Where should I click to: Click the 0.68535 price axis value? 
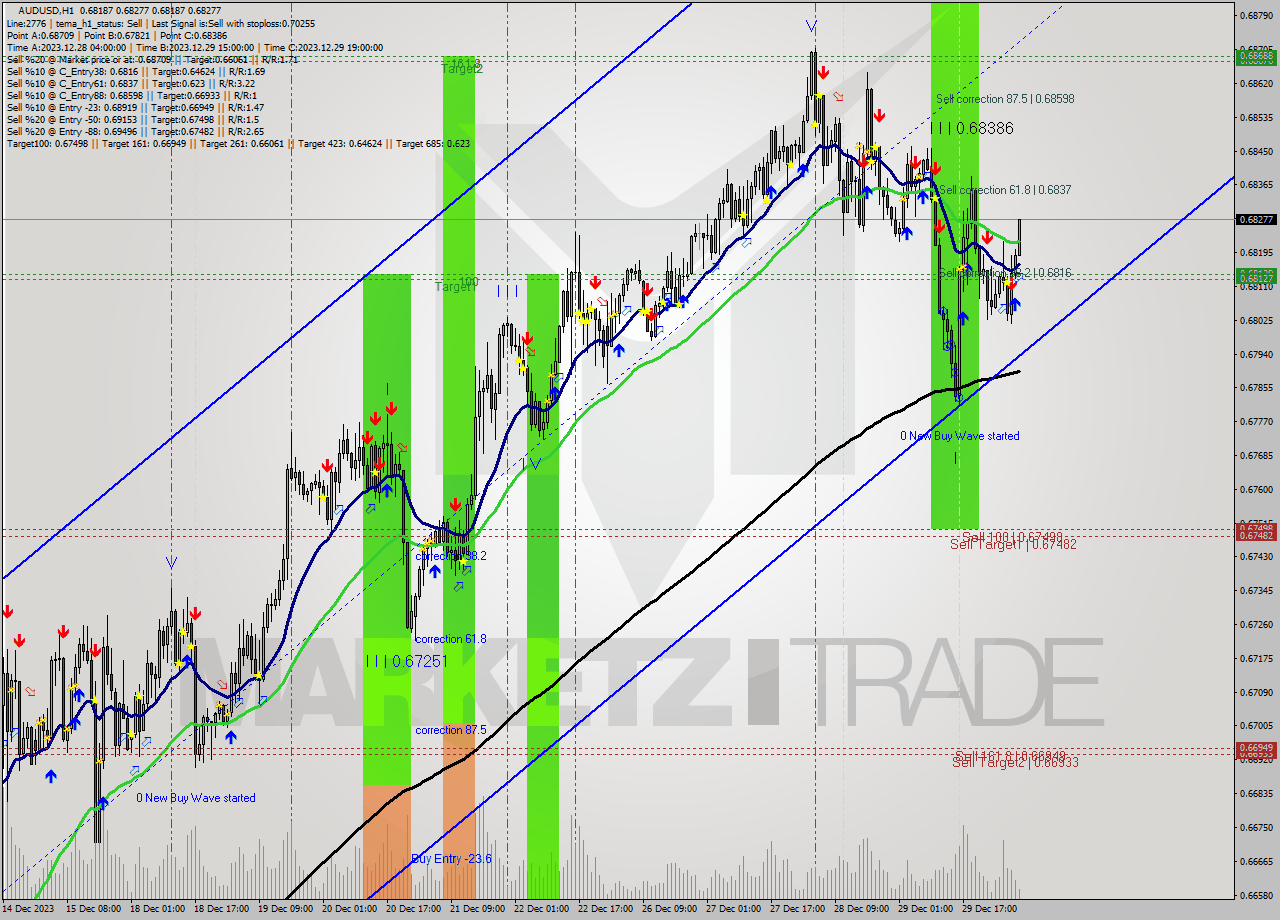1256,117
